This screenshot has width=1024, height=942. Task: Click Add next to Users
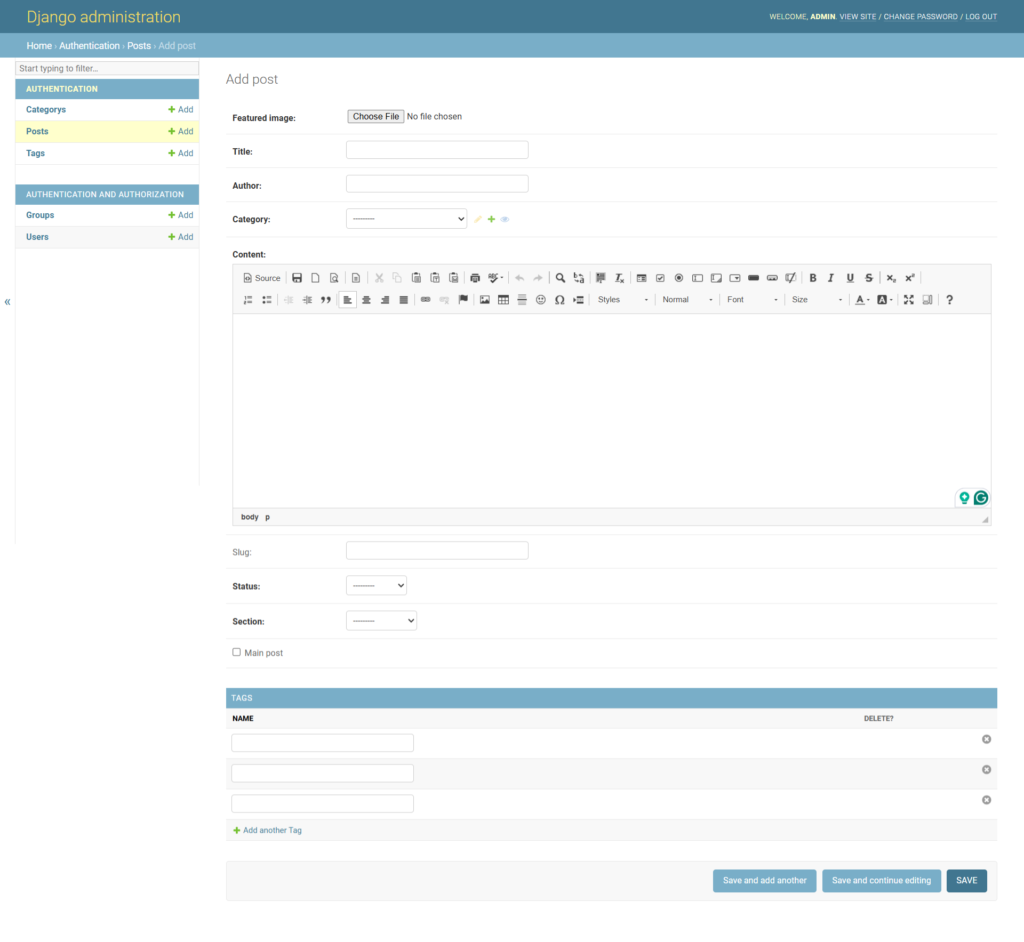tap(181, 237)
